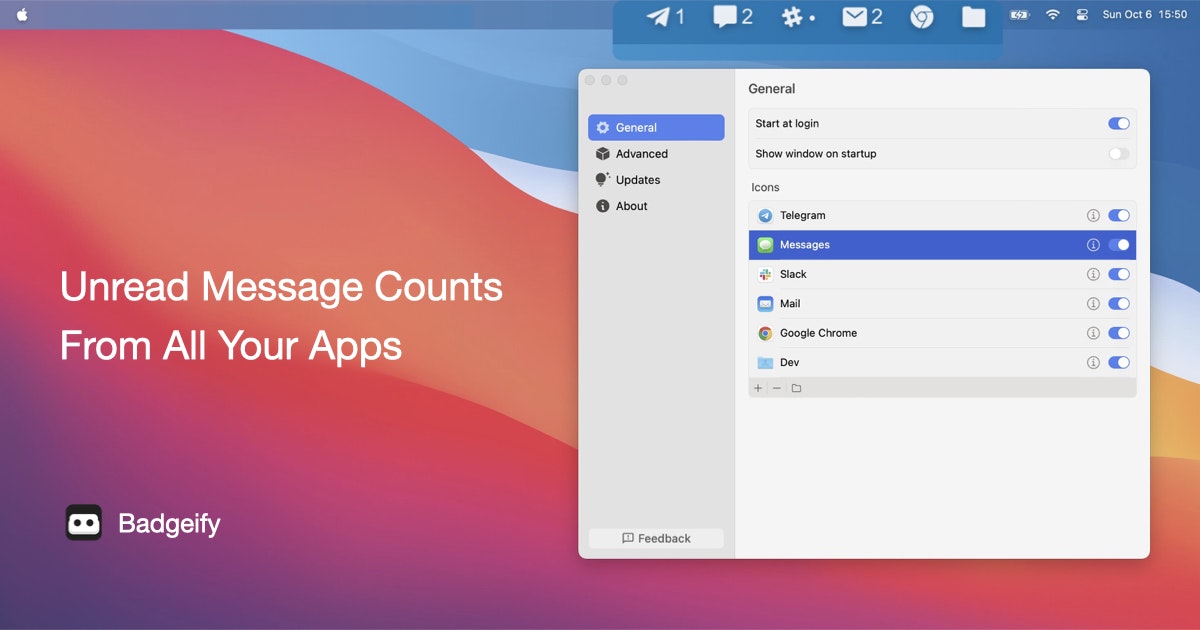The image size is (1200, 630).
Task: Select the Mail row in Icons list
Action: point(942,304)
